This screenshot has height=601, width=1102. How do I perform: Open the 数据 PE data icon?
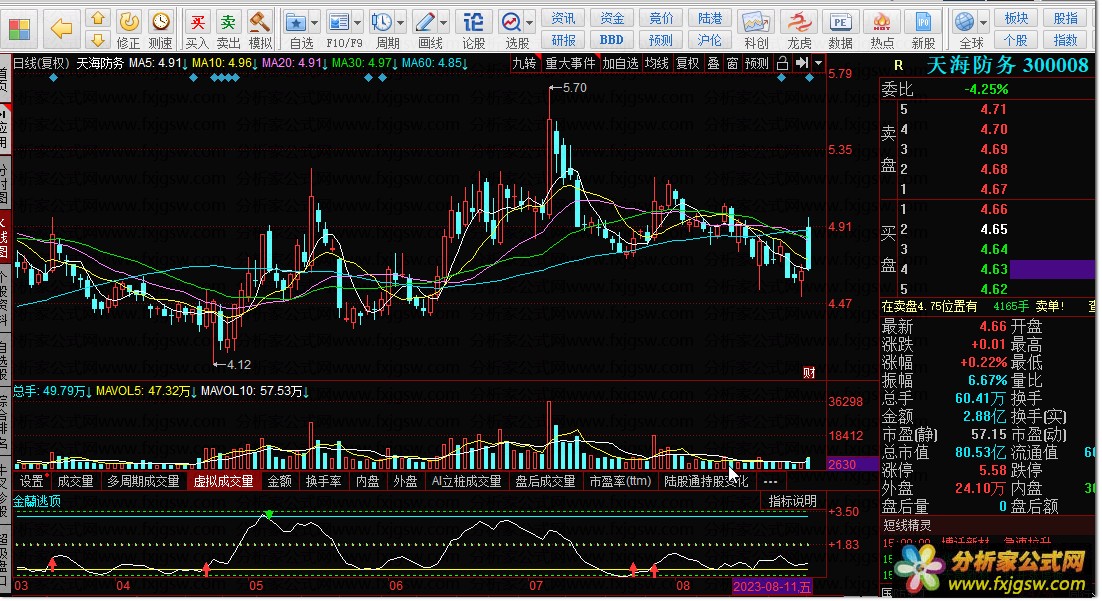pyautogui.click(x=841, y=22)
